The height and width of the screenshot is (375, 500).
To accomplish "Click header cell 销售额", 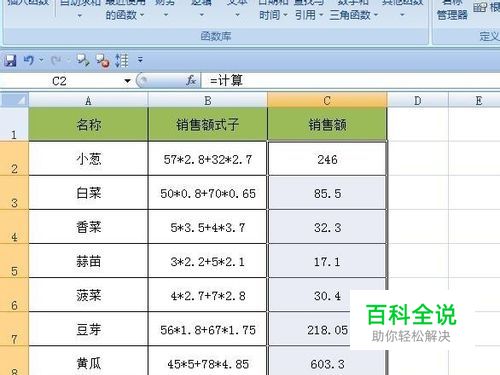I will tap(327, 125).
